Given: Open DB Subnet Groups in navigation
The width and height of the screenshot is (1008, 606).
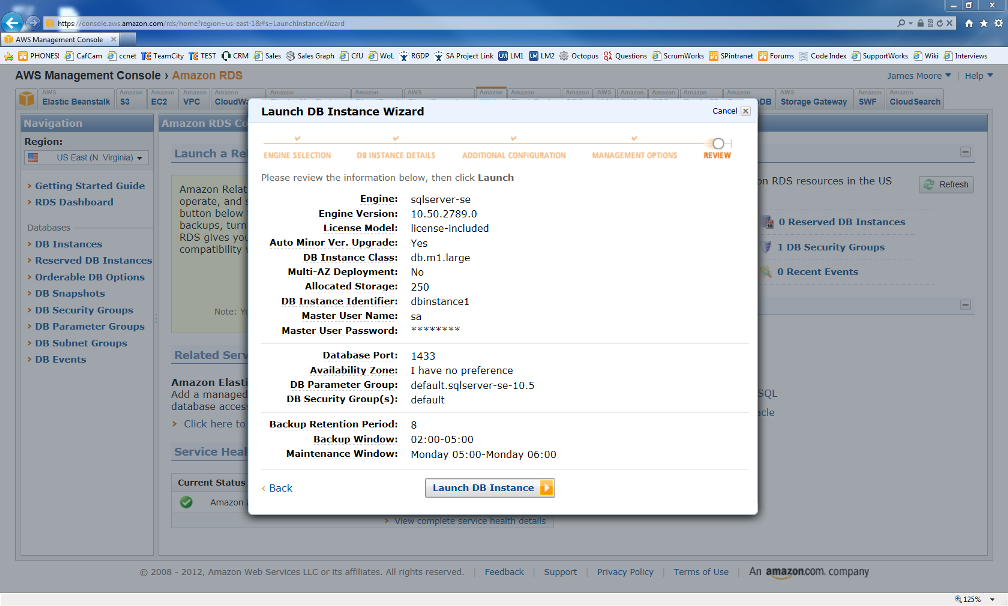Looking at the screenshot, I should pyautogui.click(x=81, y=343).
